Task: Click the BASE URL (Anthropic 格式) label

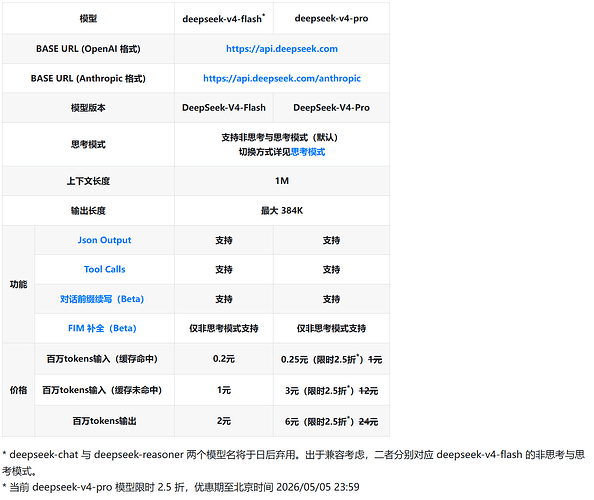Action: (x=88, y=78)
